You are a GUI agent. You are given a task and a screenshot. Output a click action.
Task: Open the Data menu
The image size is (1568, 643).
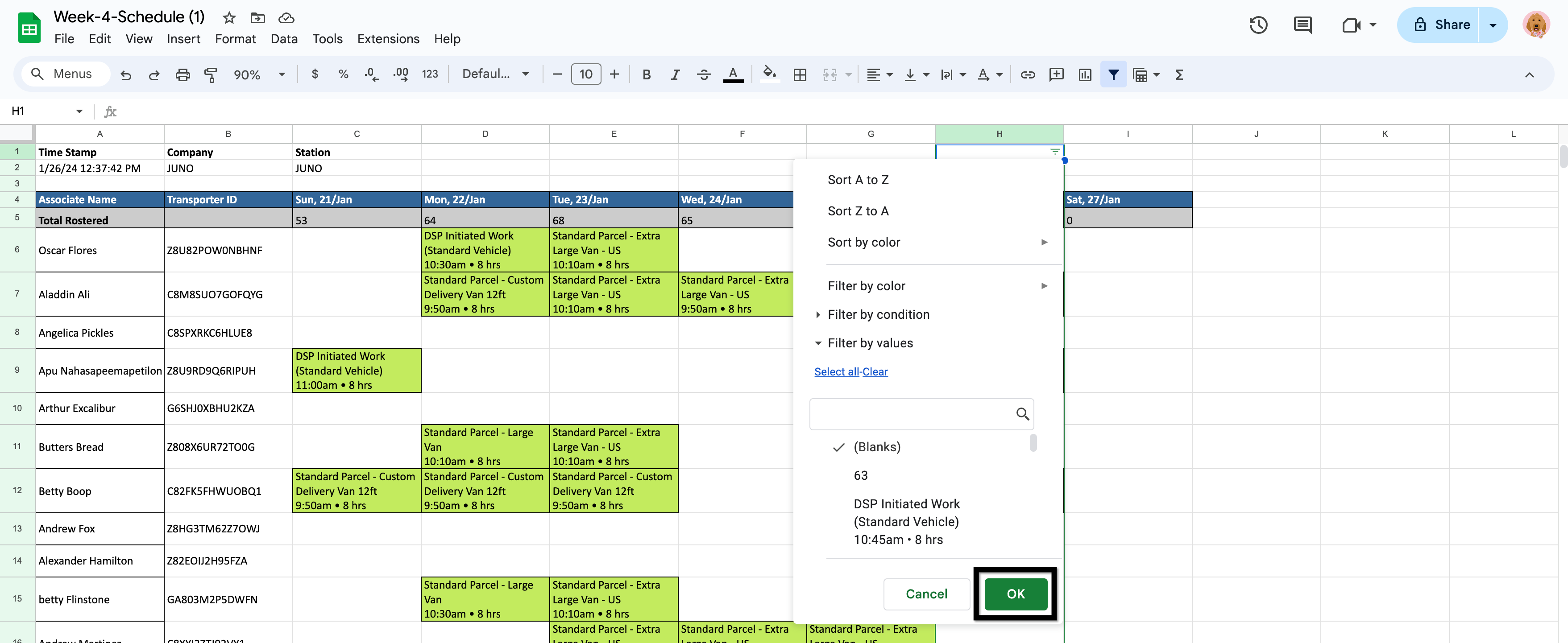coord(284,39)
